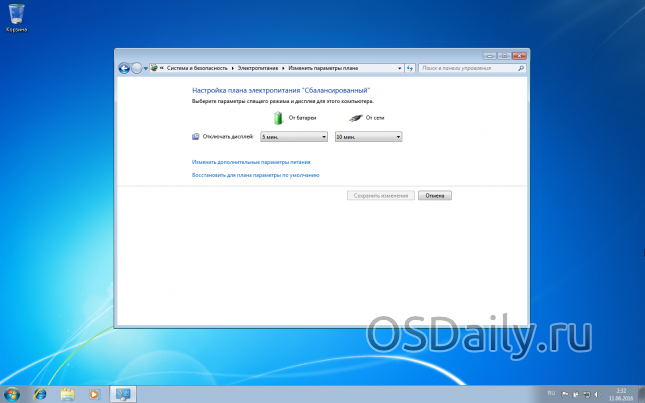The width and height of the screenshot is (645, 403).
Task: Click the Windows Start button
Action: [12, 392]
